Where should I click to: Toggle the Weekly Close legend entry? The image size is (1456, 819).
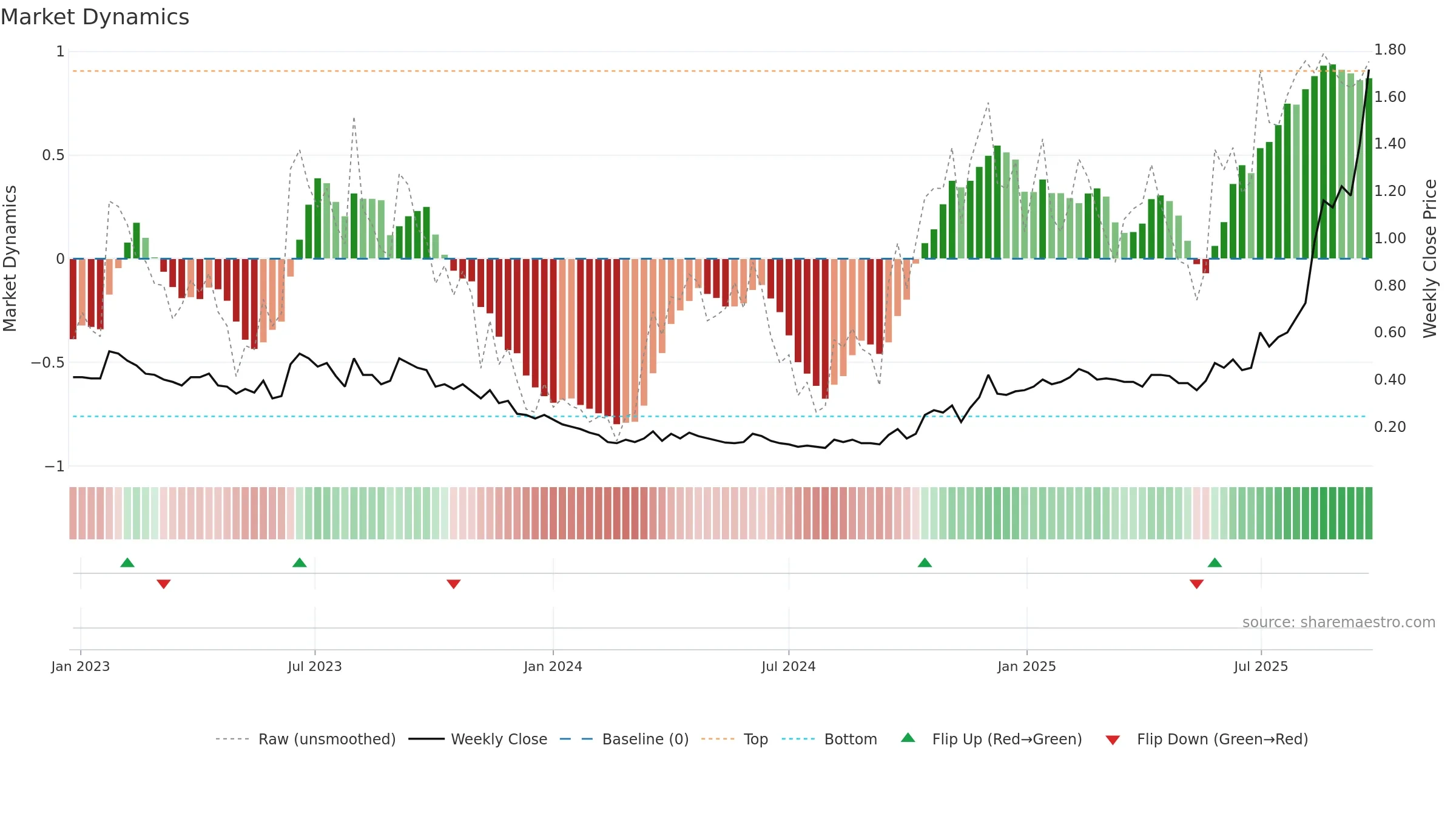[x=478, y=739]
